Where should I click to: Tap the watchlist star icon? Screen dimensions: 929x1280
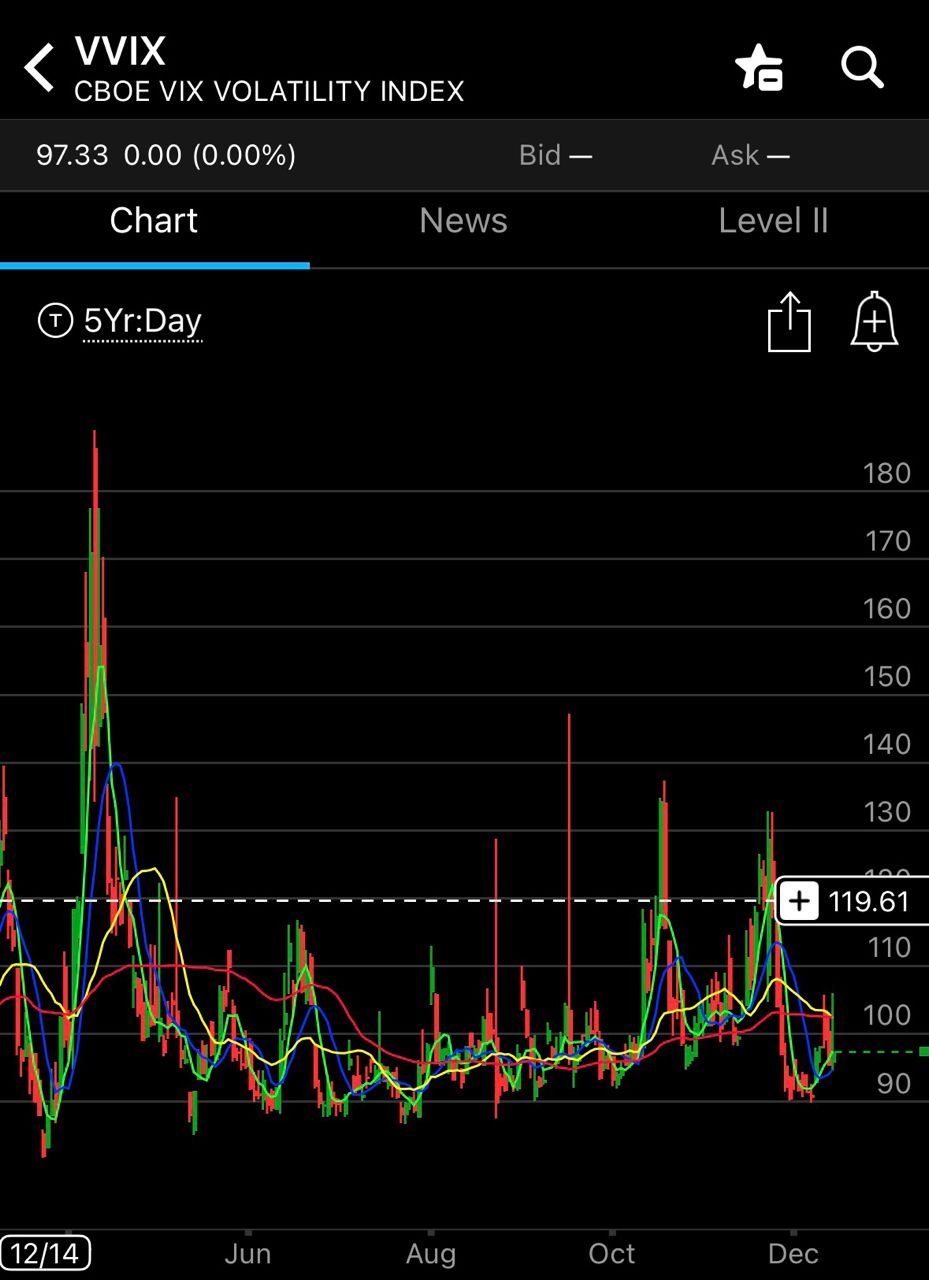[x=759, y=69]
